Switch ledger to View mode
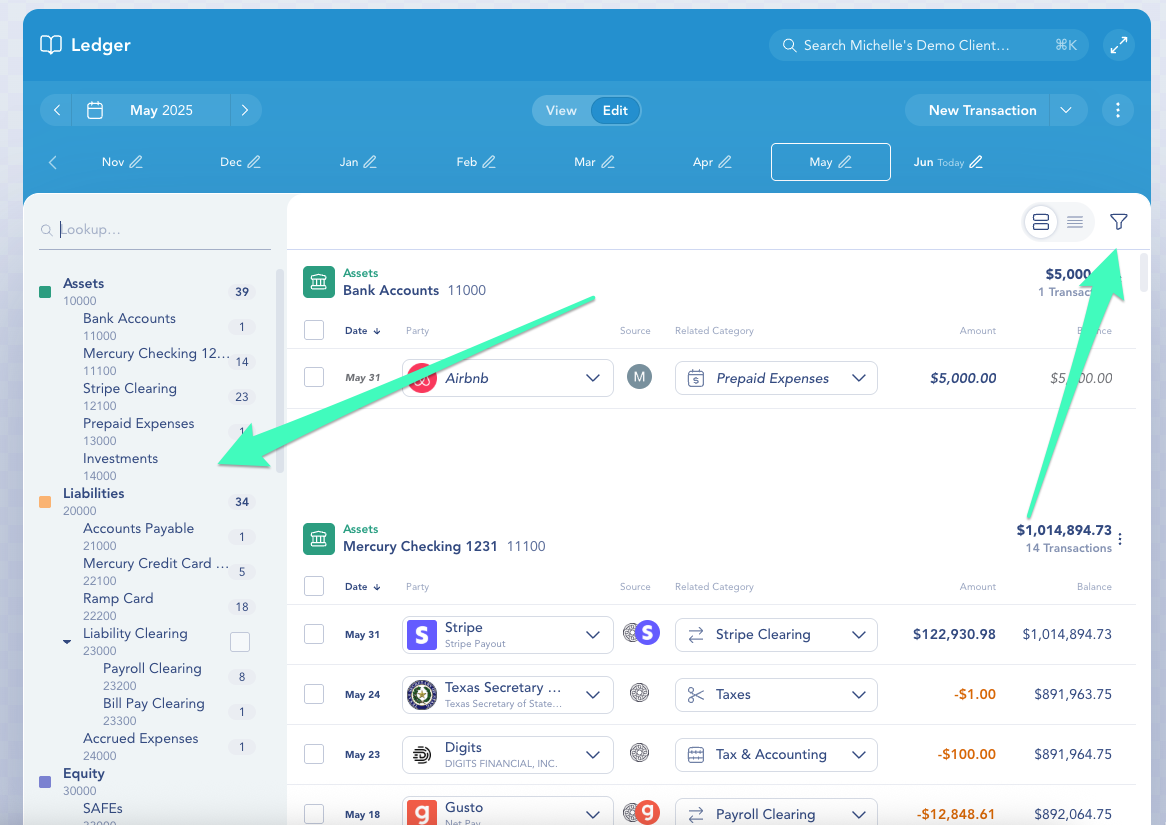The height and width of the screenshot is (825, 1166). [561, 110]
